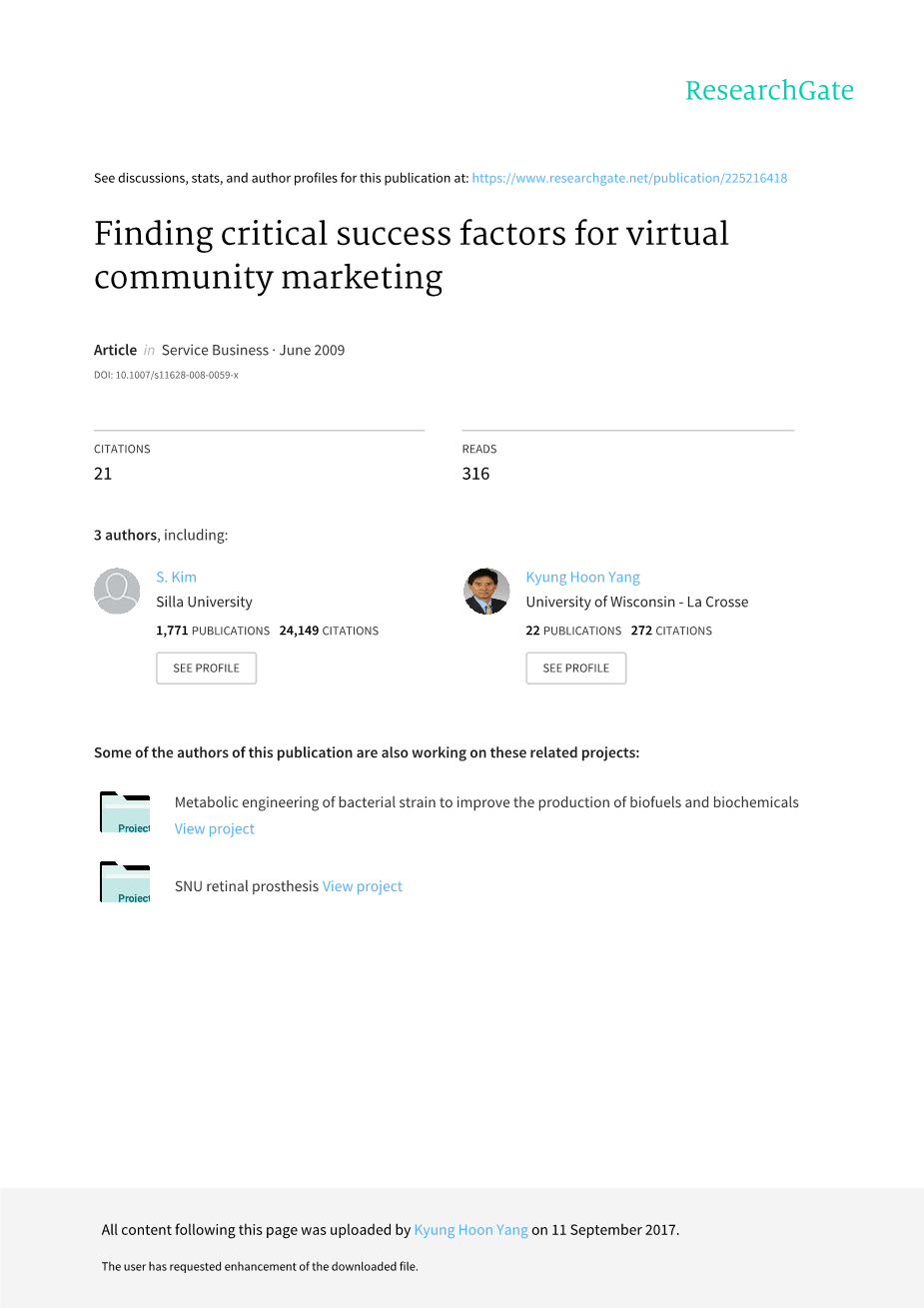
Task: Click the Silla University affiliation text
Action: (204, 603)
